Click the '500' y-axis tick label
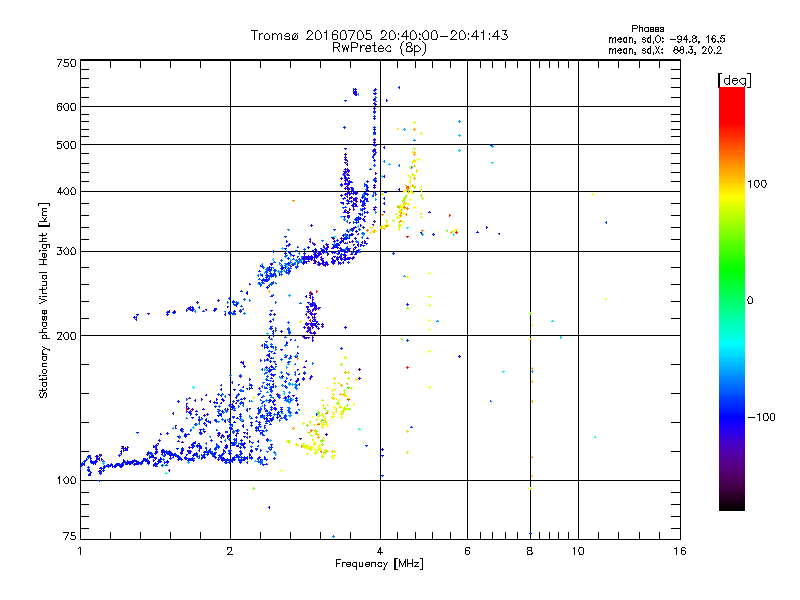The height and width of the screenshot is (600, 800). (66, 145)
